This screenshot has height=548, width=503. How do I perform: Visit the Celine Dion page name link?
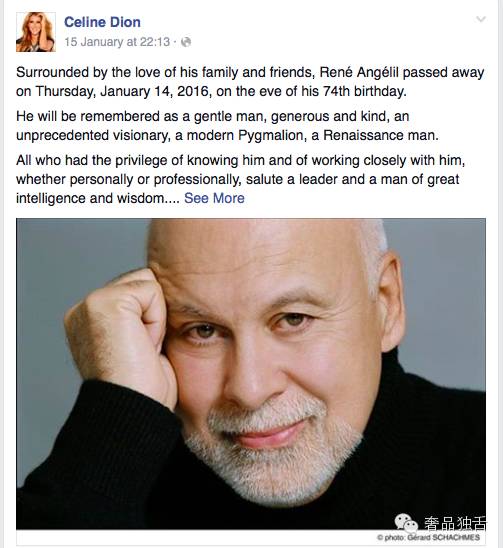pos(102,22)
